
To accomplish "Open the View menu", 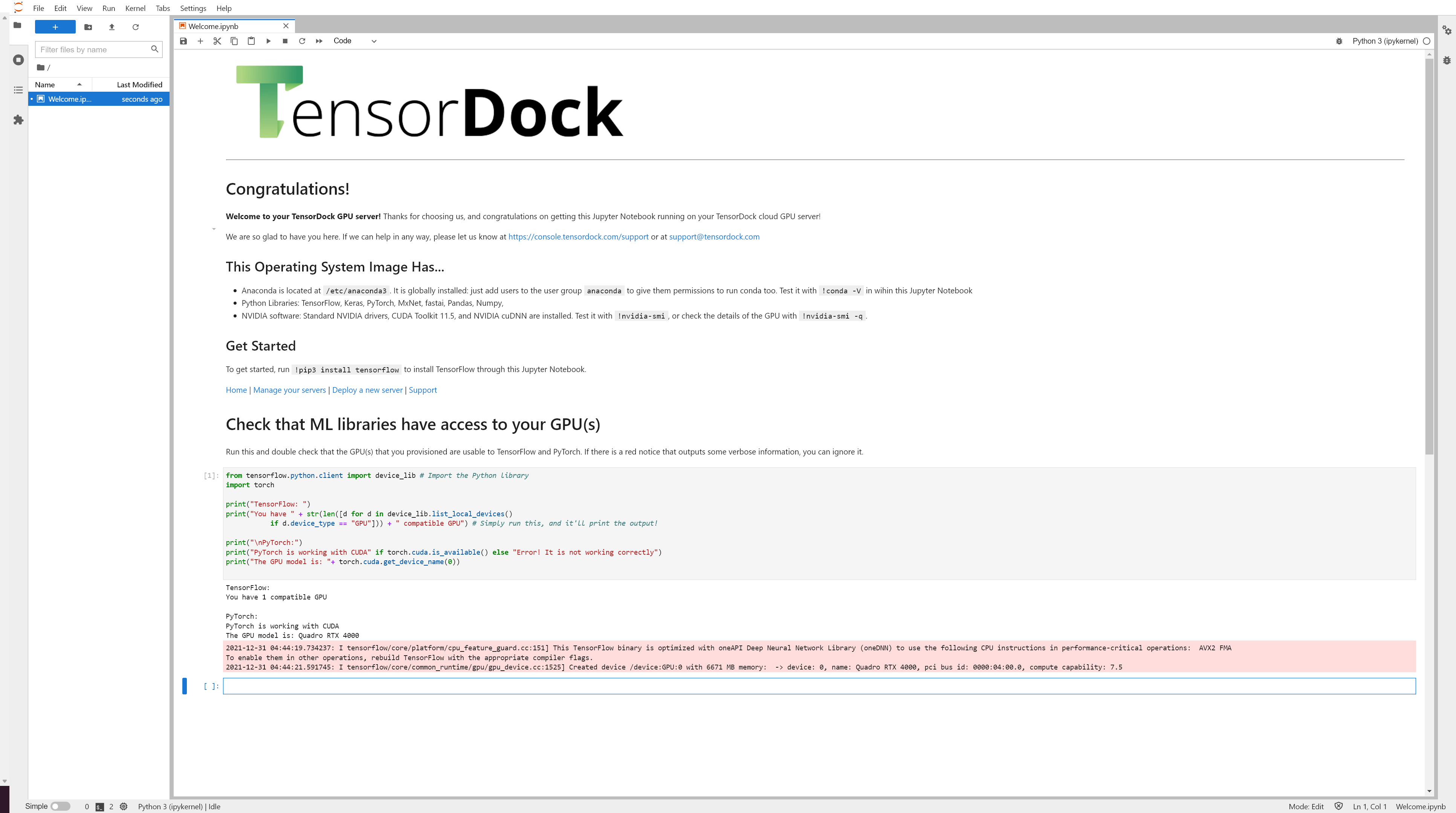I will pyautogui.click(x=84, y=8).
